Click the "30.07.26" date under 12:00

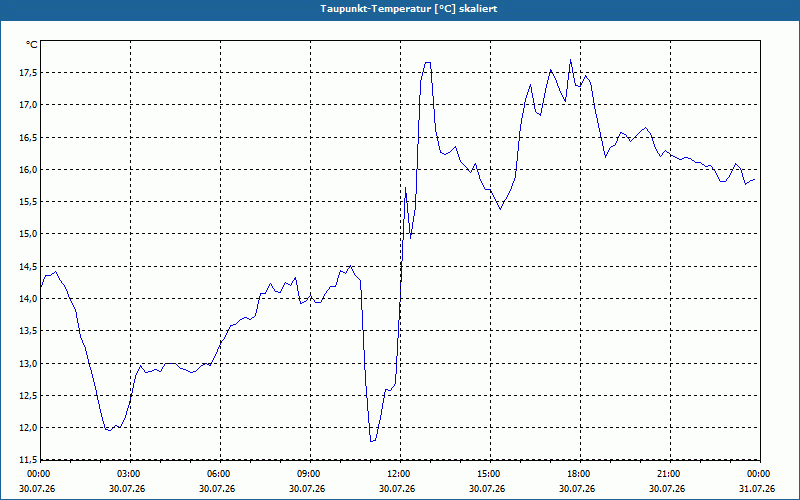click(397, 488)
